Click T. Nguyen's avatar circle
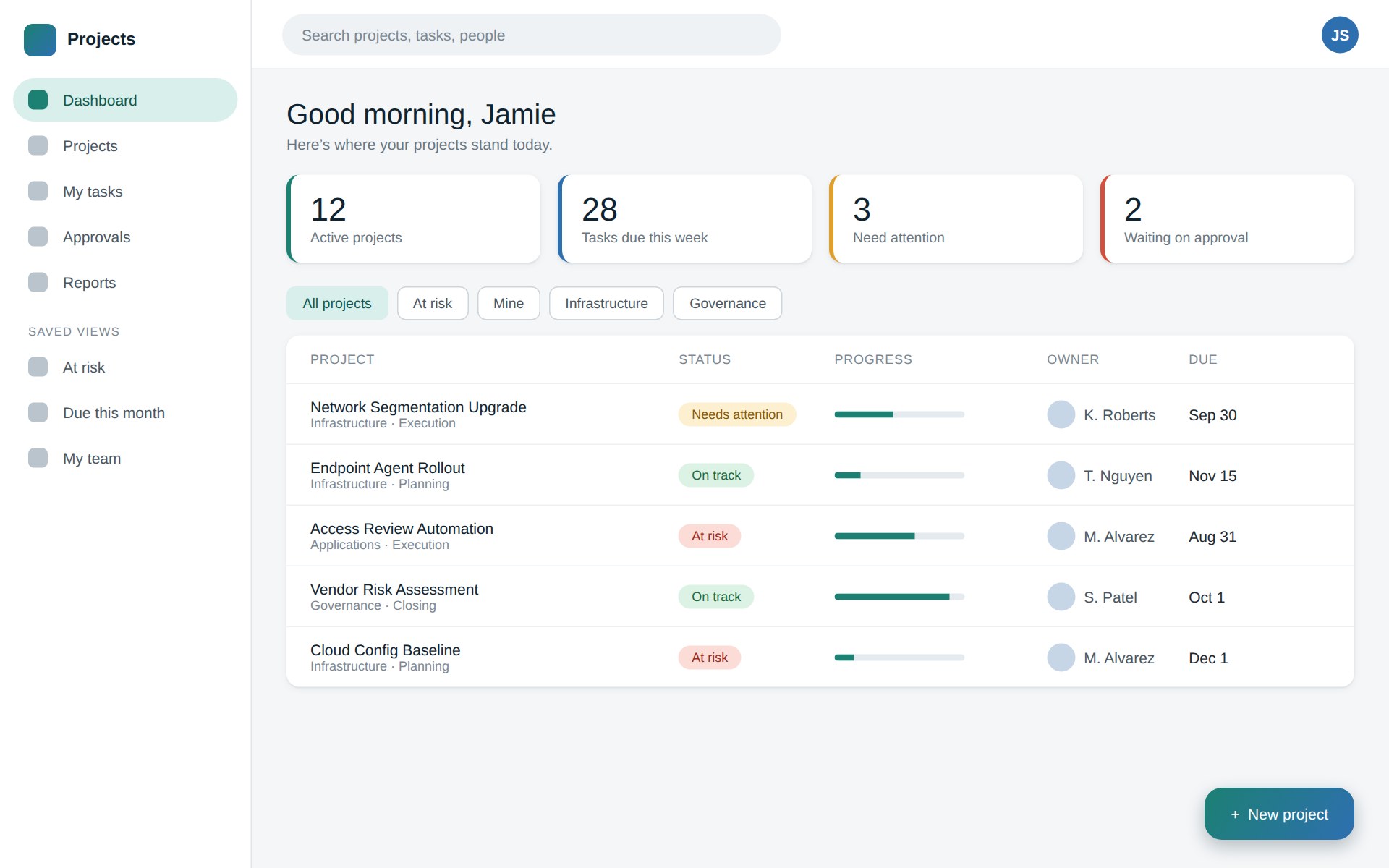The width and height of the screenshot is (1389, 868). pyautogui.click(x=1061, y=475)
